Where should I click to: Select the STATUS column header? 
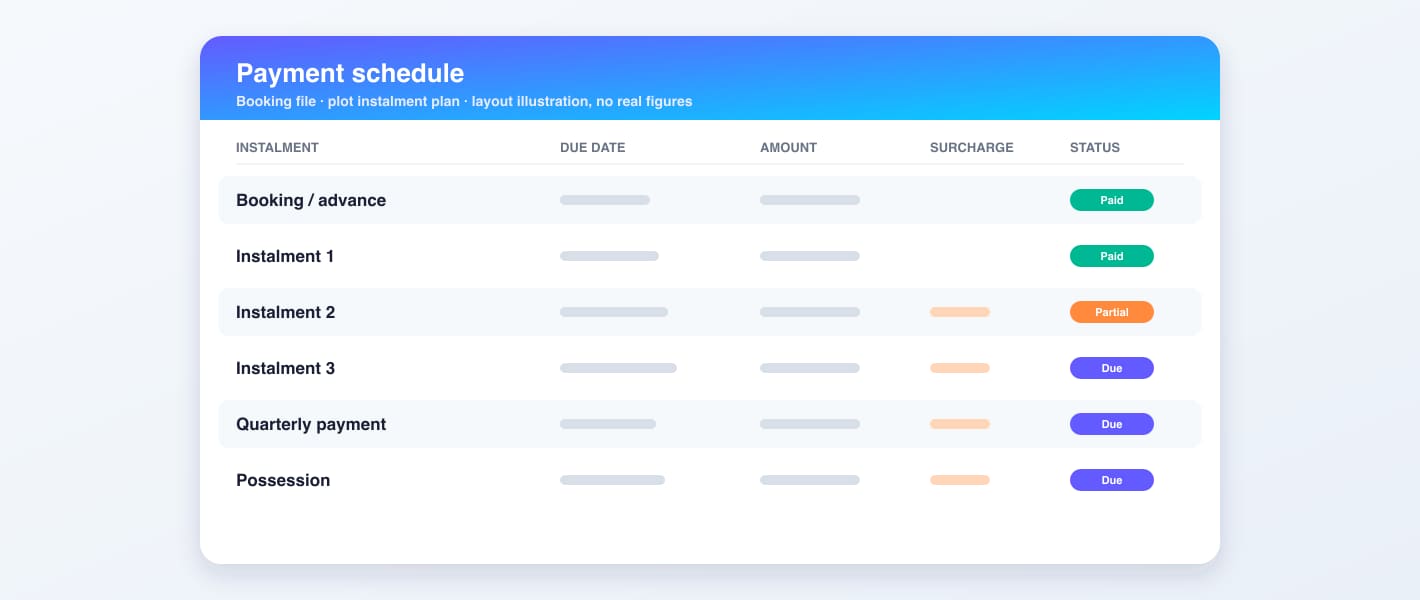click(x=1095, y=147)
